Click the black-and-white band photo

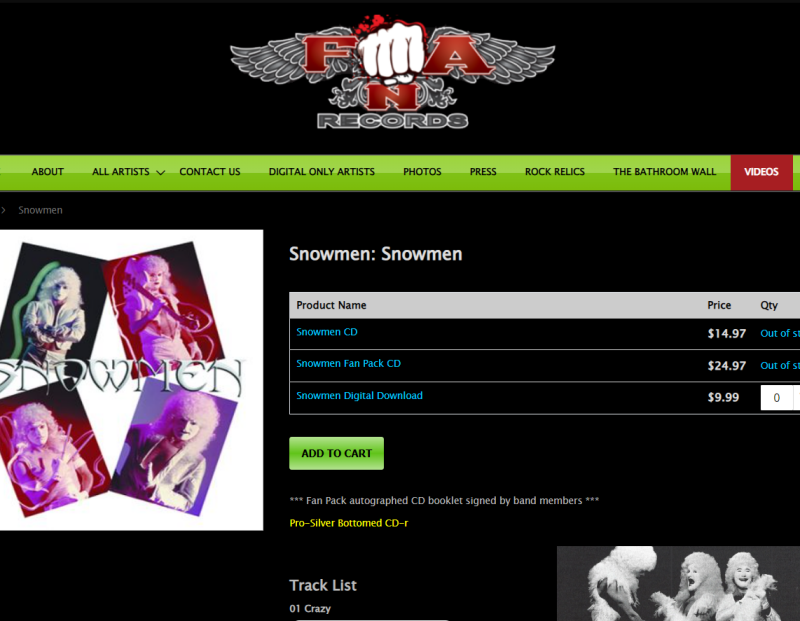678,583
